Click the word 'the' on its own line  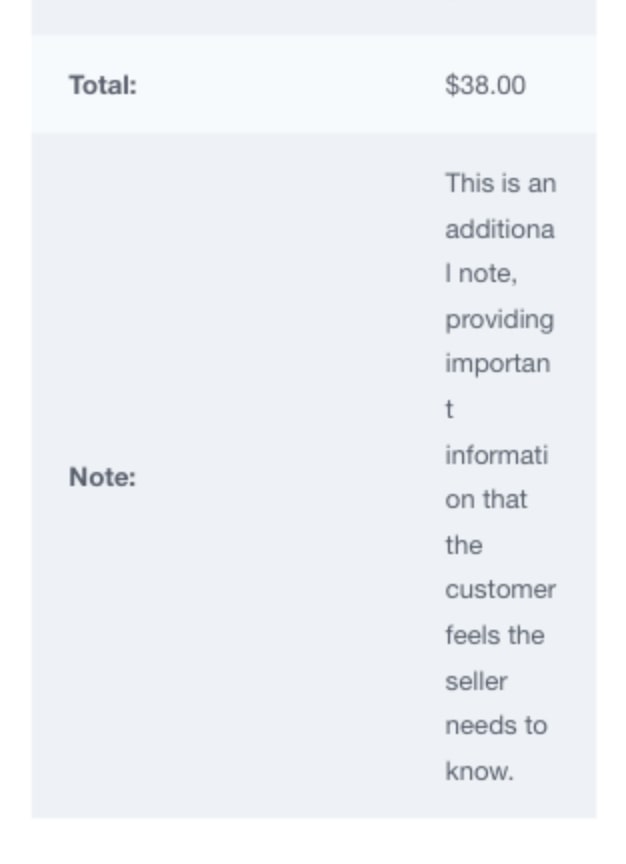463,545
